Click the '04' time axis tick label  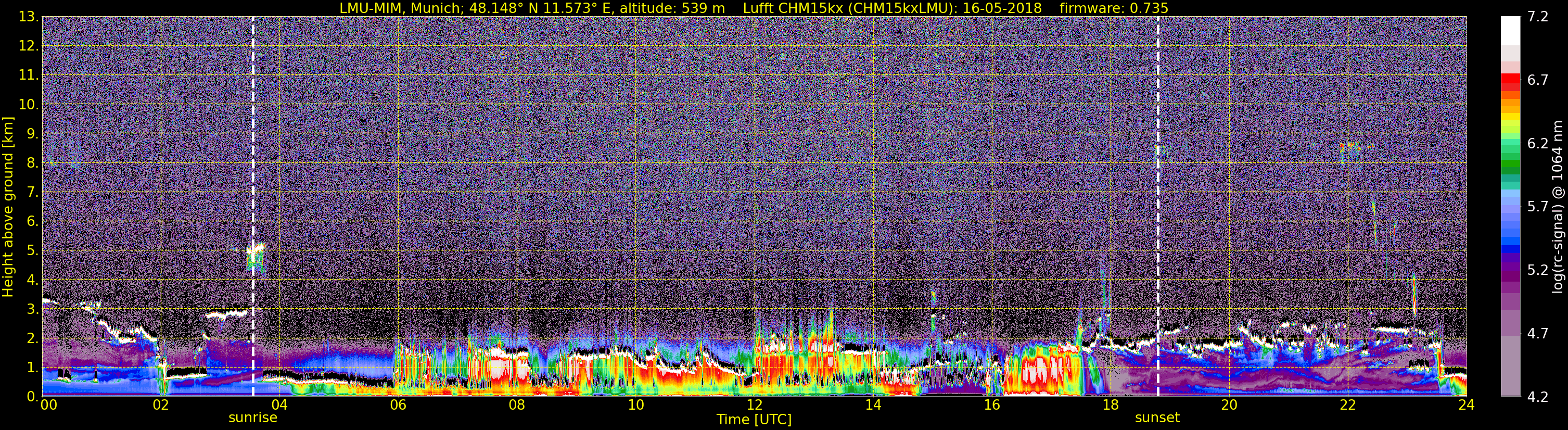click(279, 405)
